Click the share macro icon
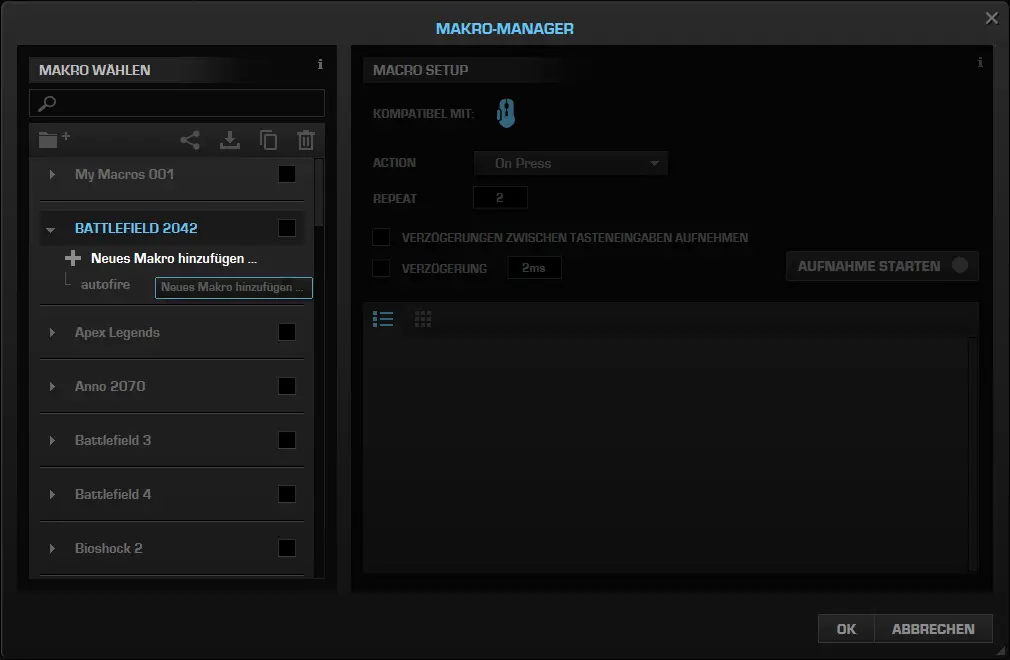The height and width of the screenshot is (660, 1010). 190,140
